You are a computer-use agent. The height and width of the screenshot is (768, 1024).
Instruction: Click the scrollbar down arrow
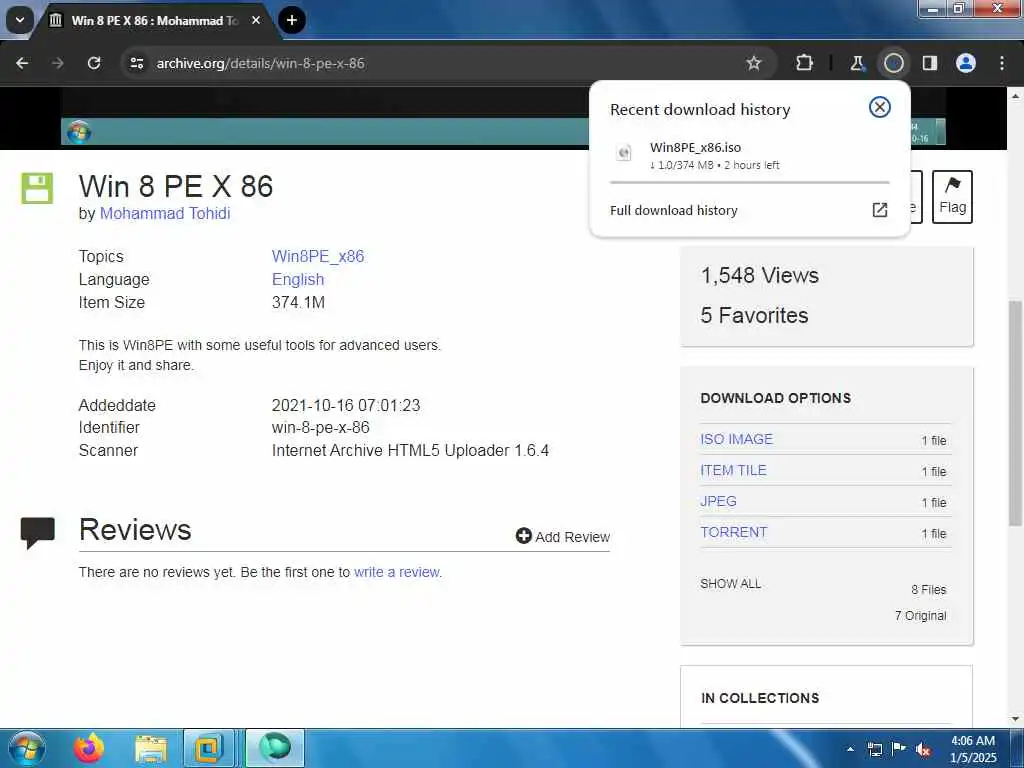click(x=1015, y=720)
